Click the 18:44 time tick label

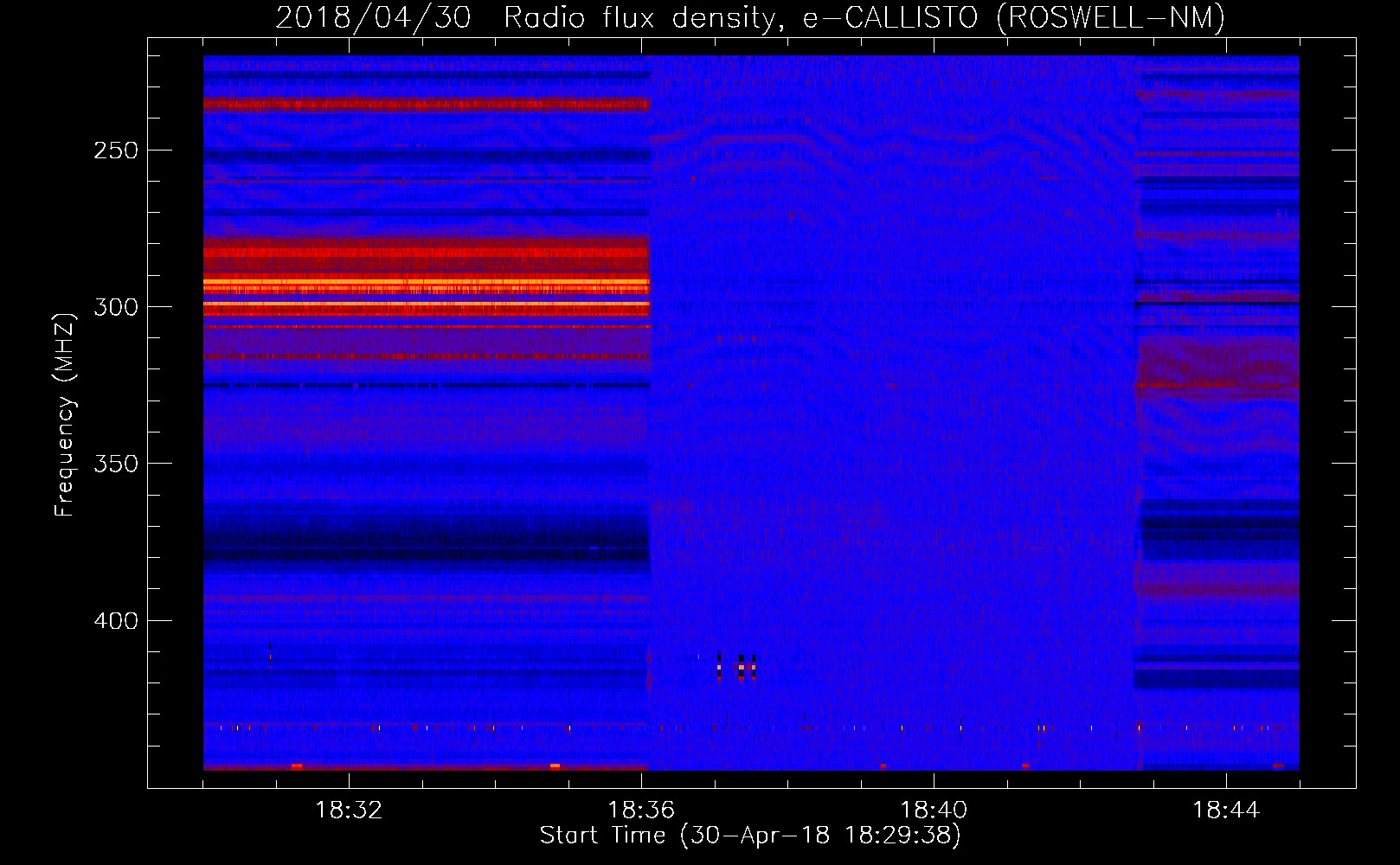tap(1226, 811)
